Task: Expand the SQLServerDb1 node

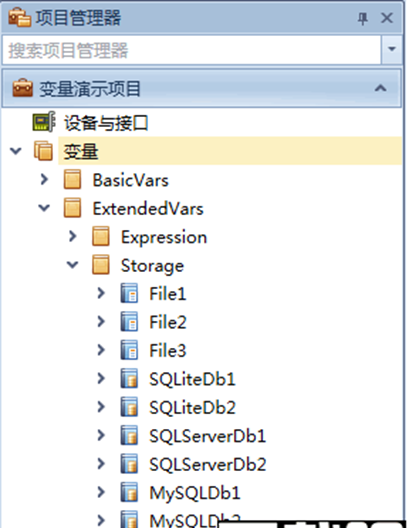Action: [x=101, y=435]
